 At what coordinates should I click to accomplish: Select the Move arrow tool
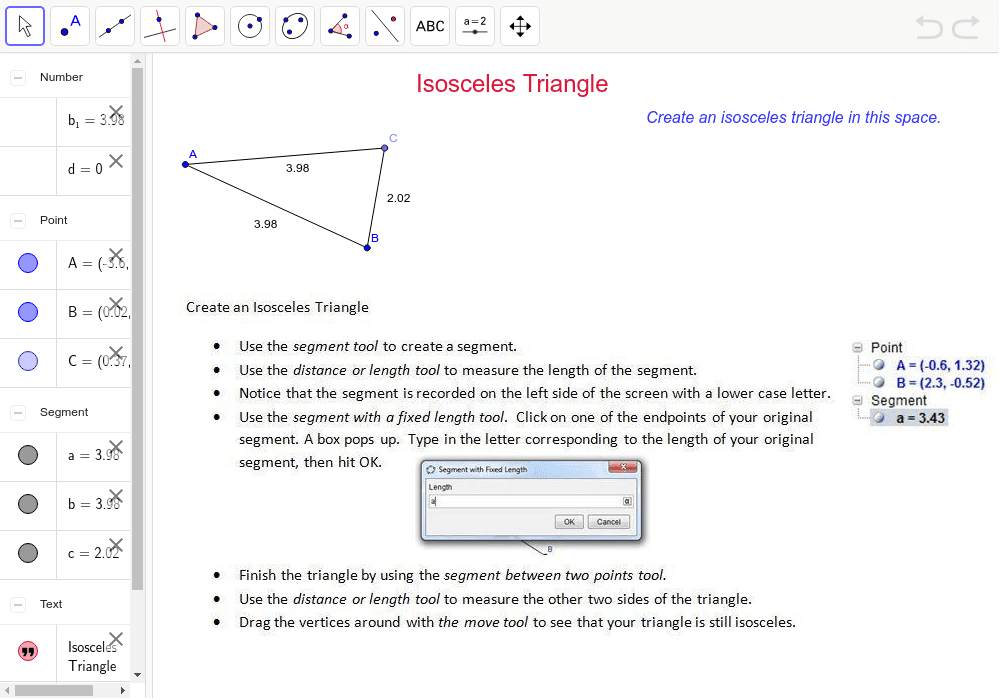coord(25,26)
